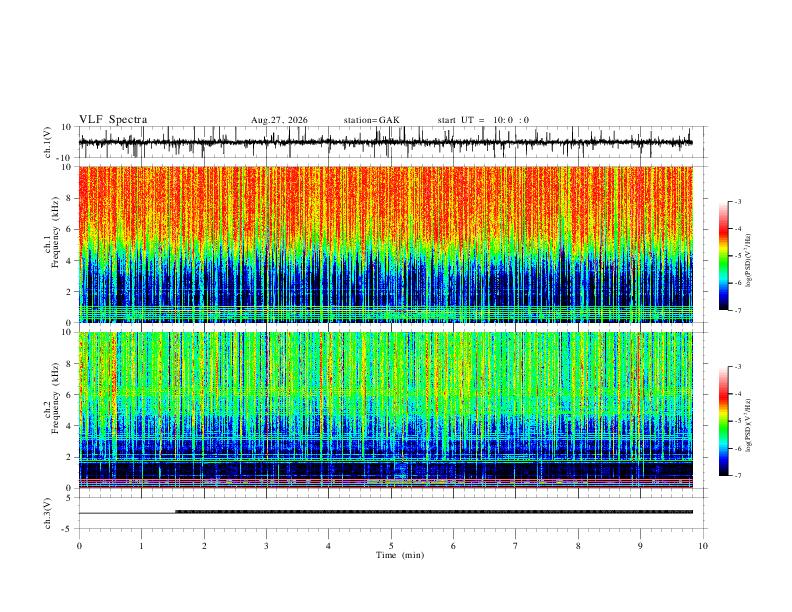Click the ch.1 color bar "log(PSD)" label
The image size is (792, 612).
click(x=749, y=260)
